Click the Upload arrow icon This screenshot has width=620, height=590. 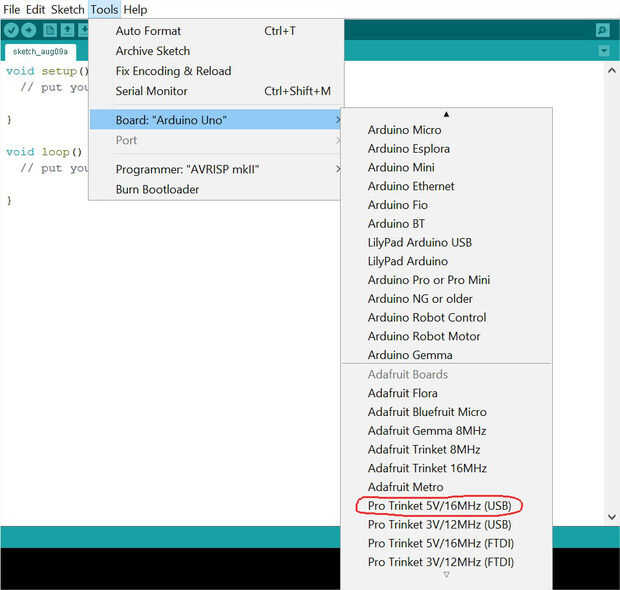coord(28,30)
